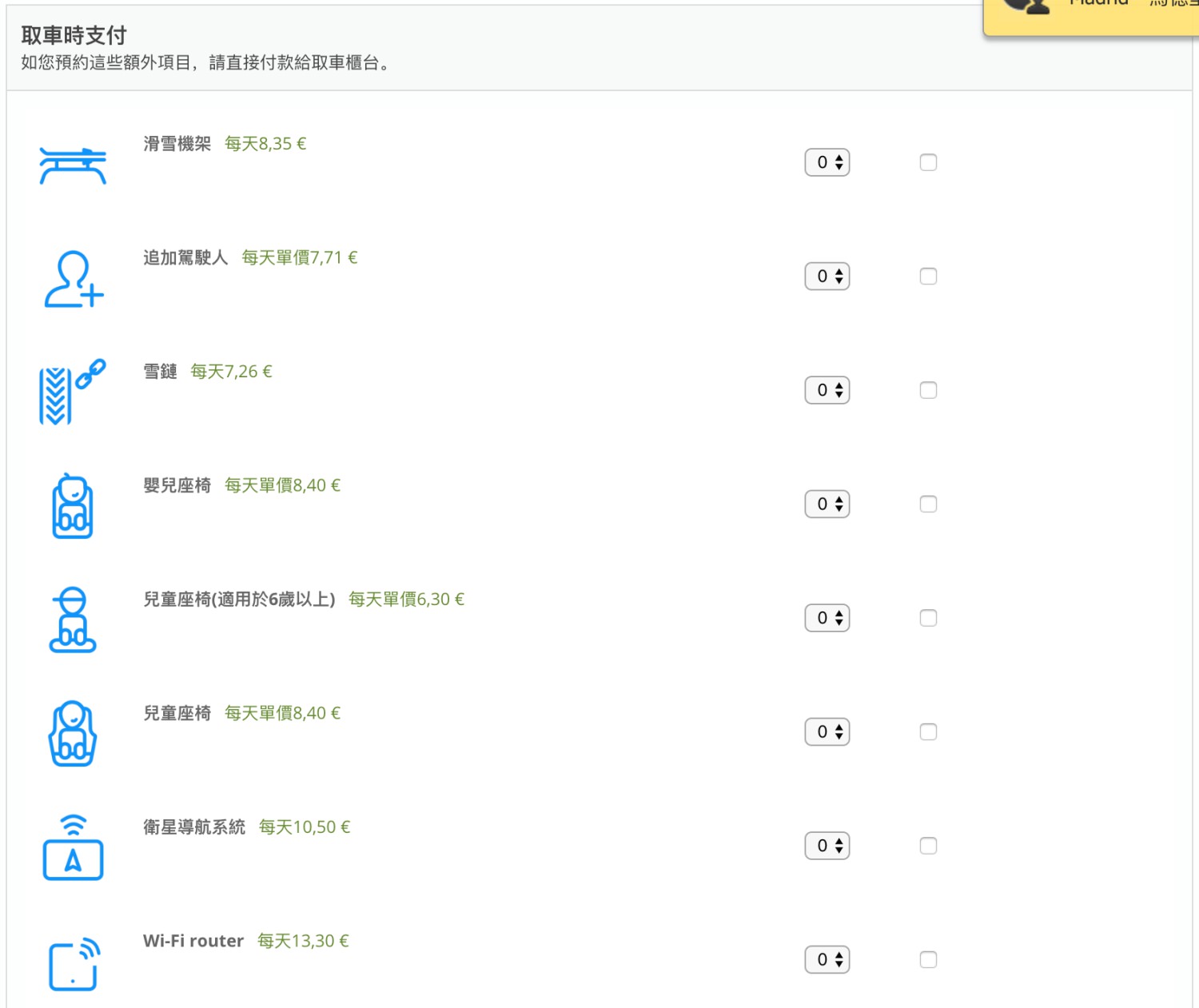Click the 嬰兒座椅 item label
This screenshot has height=1008, width=1199.
(177, 485)
